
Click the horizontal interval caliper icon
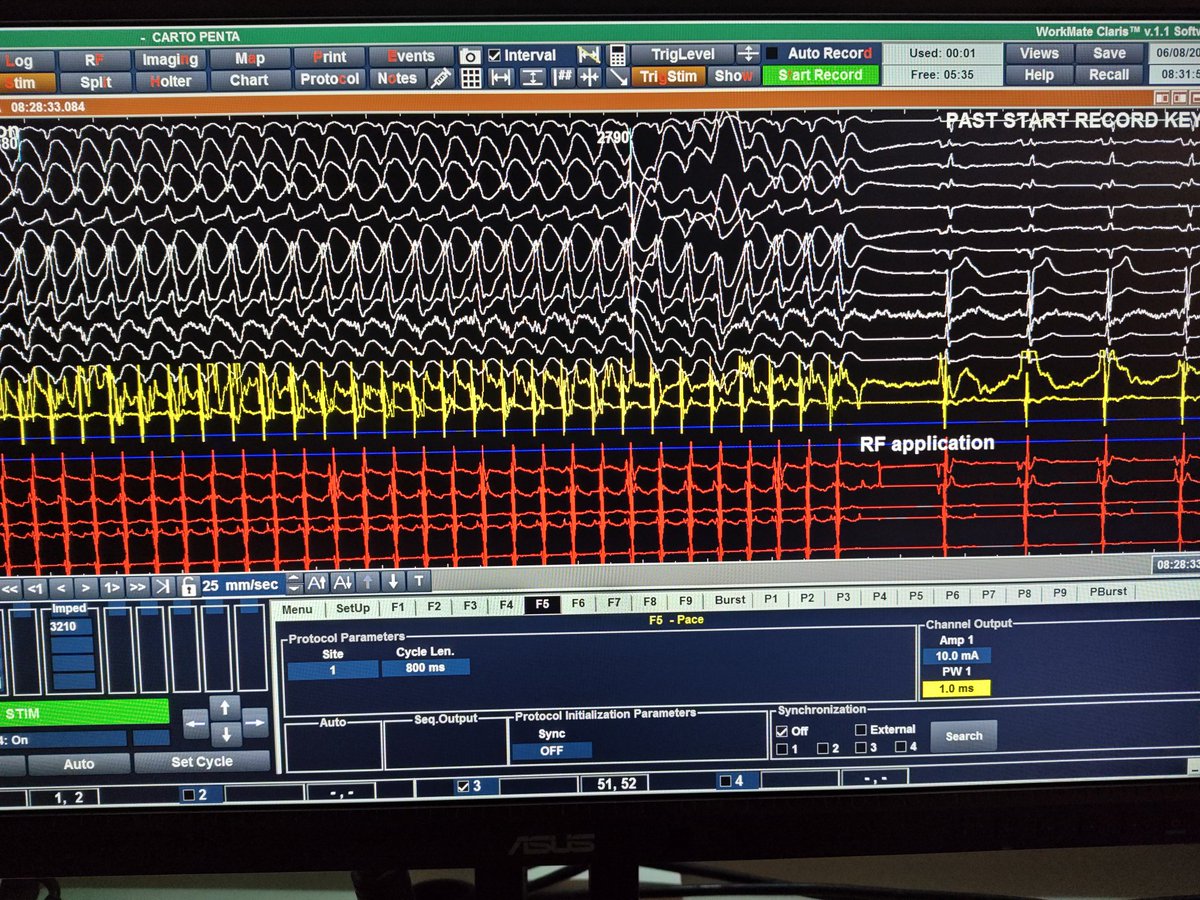pos(501,78)
